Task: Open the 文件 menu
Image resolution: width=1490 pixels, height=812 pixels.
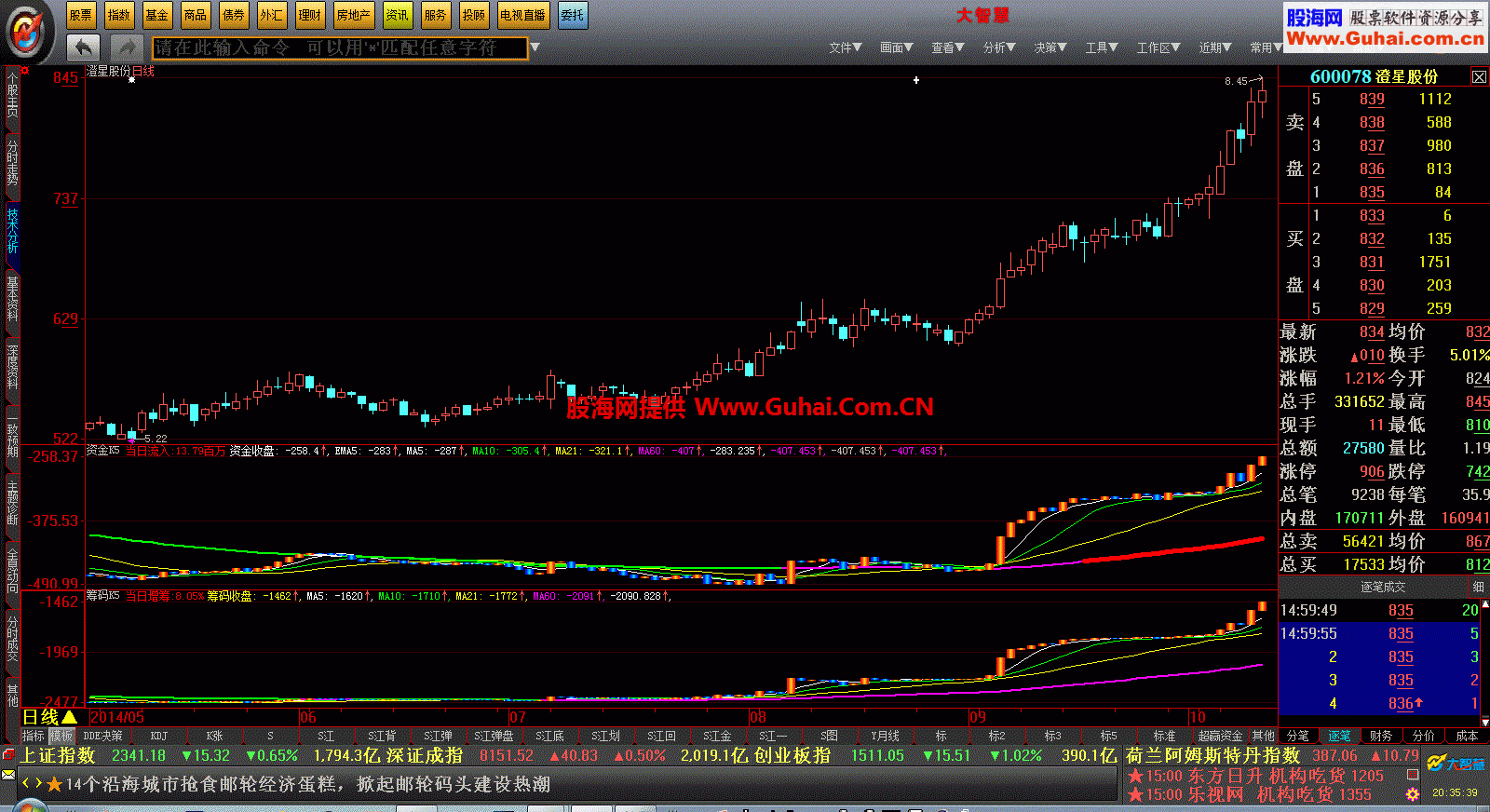Action: [x=846, y=47]
